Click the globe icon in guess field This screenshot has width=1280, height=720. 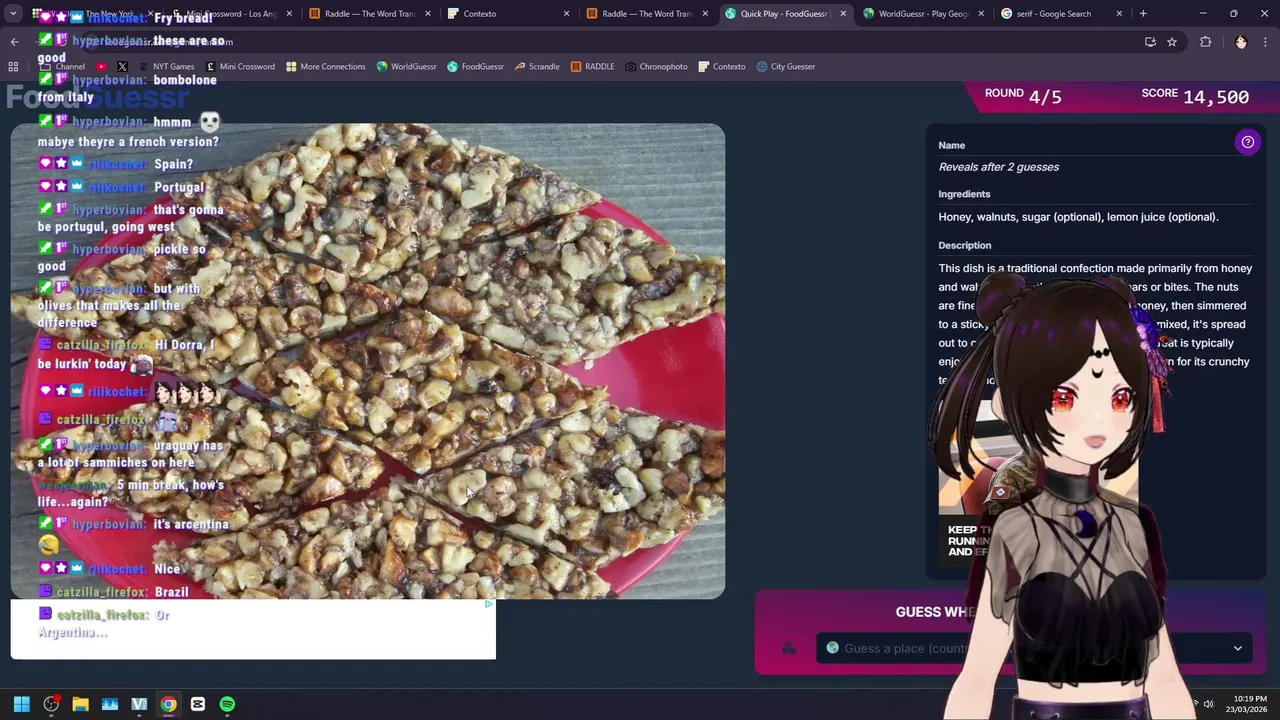pos(832,648)
